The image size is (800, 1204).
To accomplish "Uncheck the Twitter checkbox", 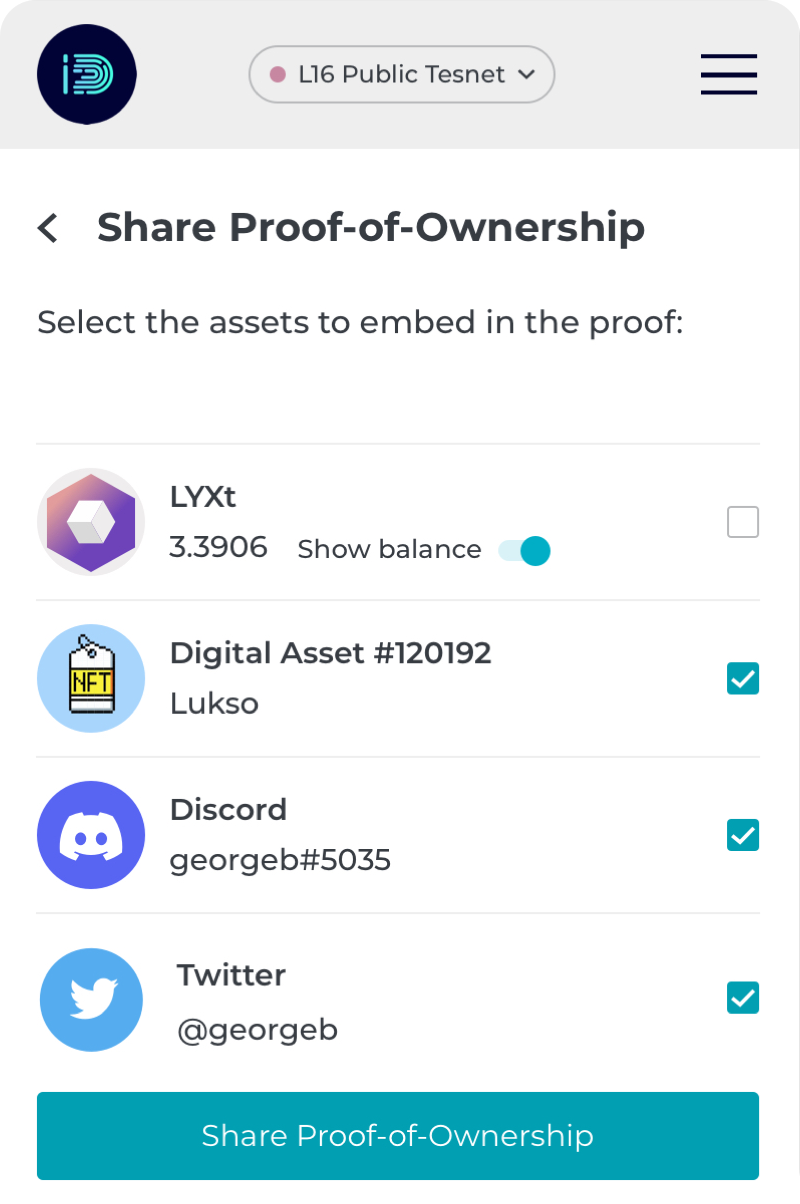I will 743,998.
